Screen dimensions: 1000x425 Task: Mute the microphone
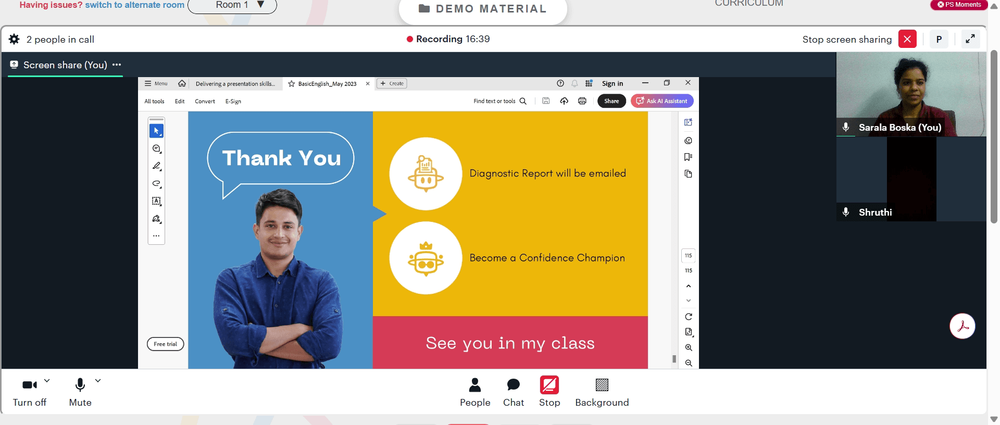(x=80, y=392)
